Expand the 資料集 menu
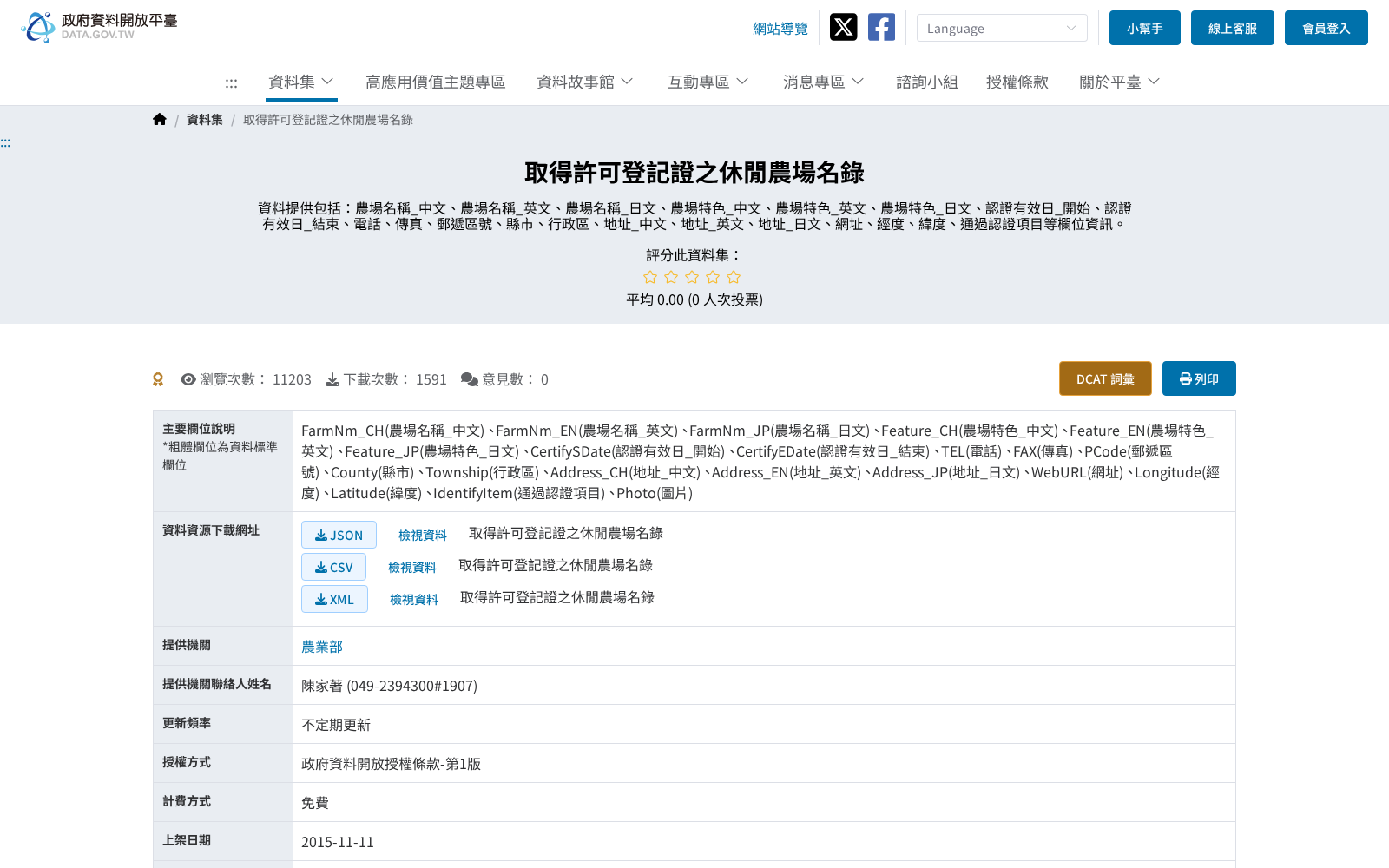Screen dimensions: 1389x868 click(301, 82)
